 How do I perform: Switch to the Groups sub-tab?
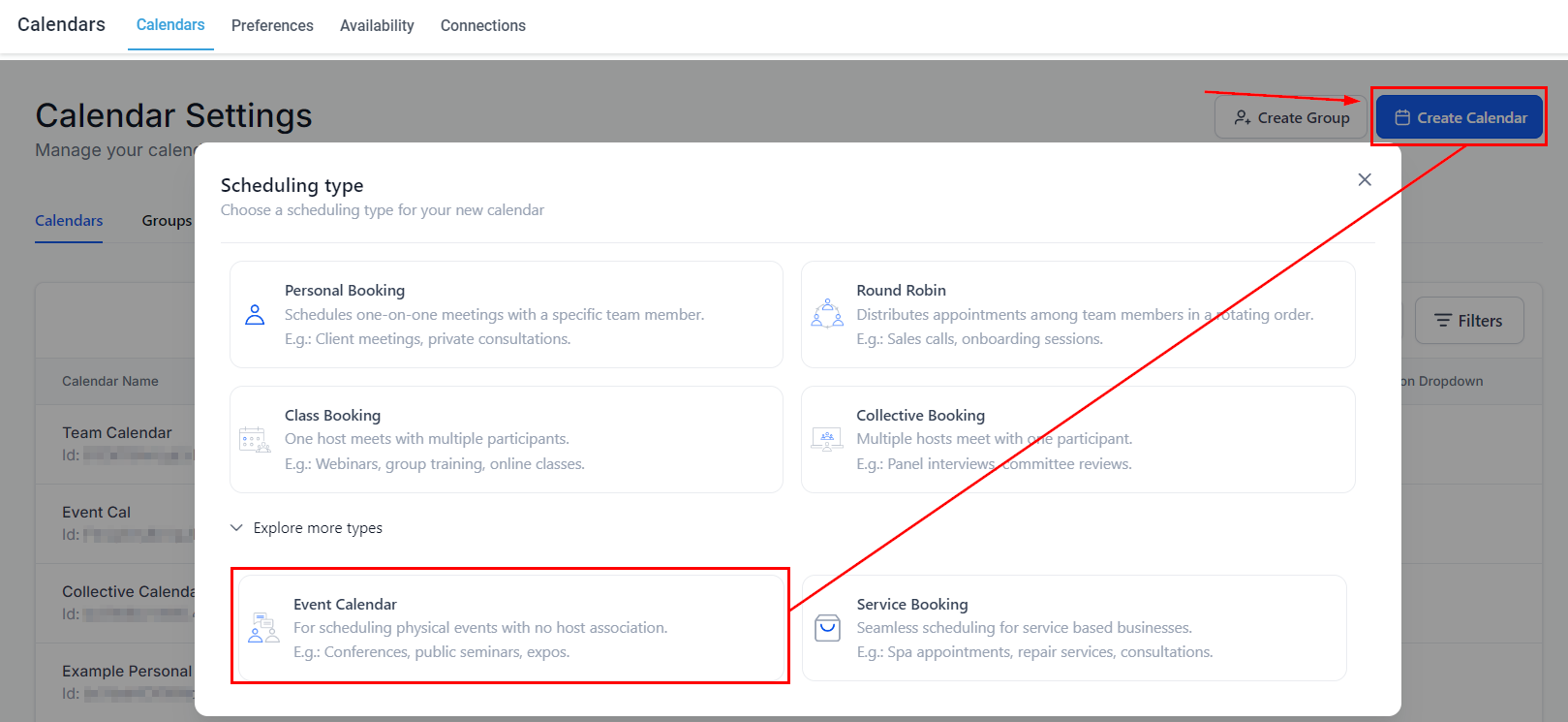(x=167, y=221)
